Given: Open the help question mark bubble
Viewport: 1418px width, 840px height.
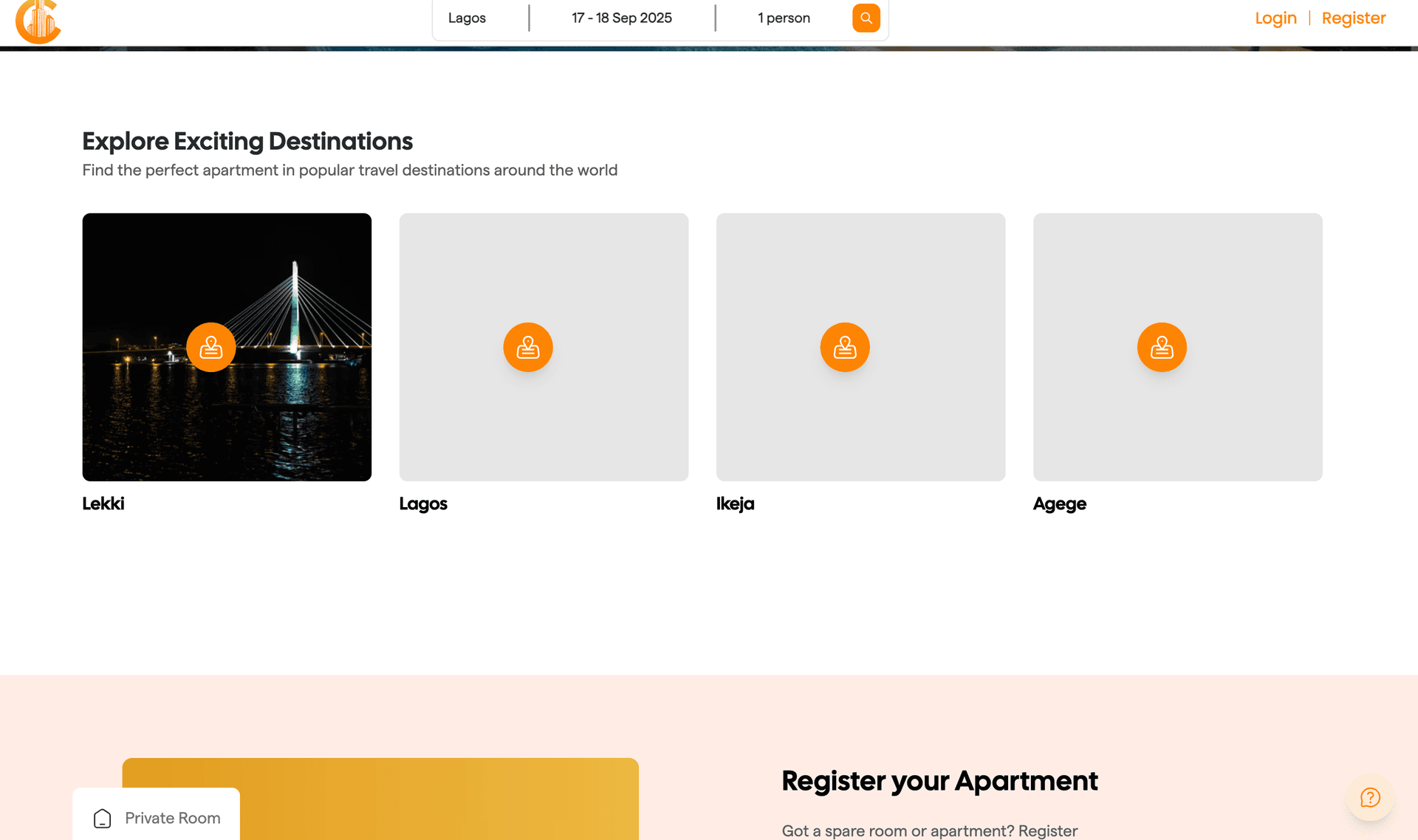Looking at the screenshot, I should [x=1370, y=797].
